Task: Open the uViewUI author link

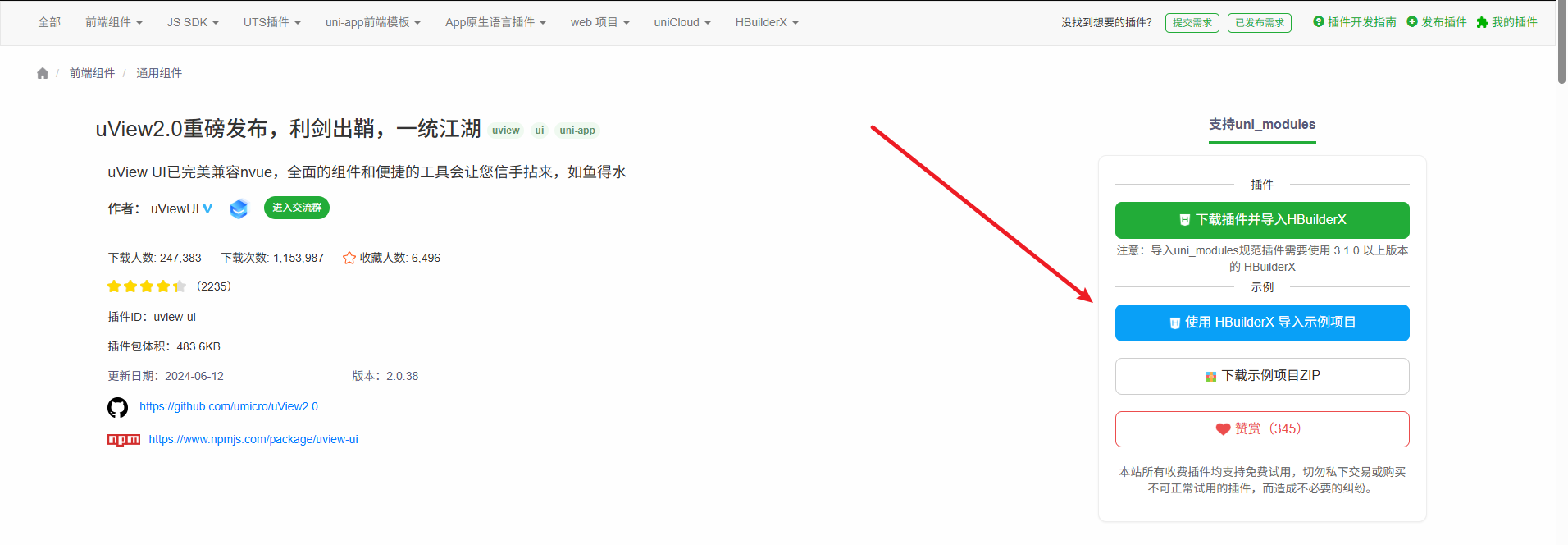Action: click(x=175, y=209)
